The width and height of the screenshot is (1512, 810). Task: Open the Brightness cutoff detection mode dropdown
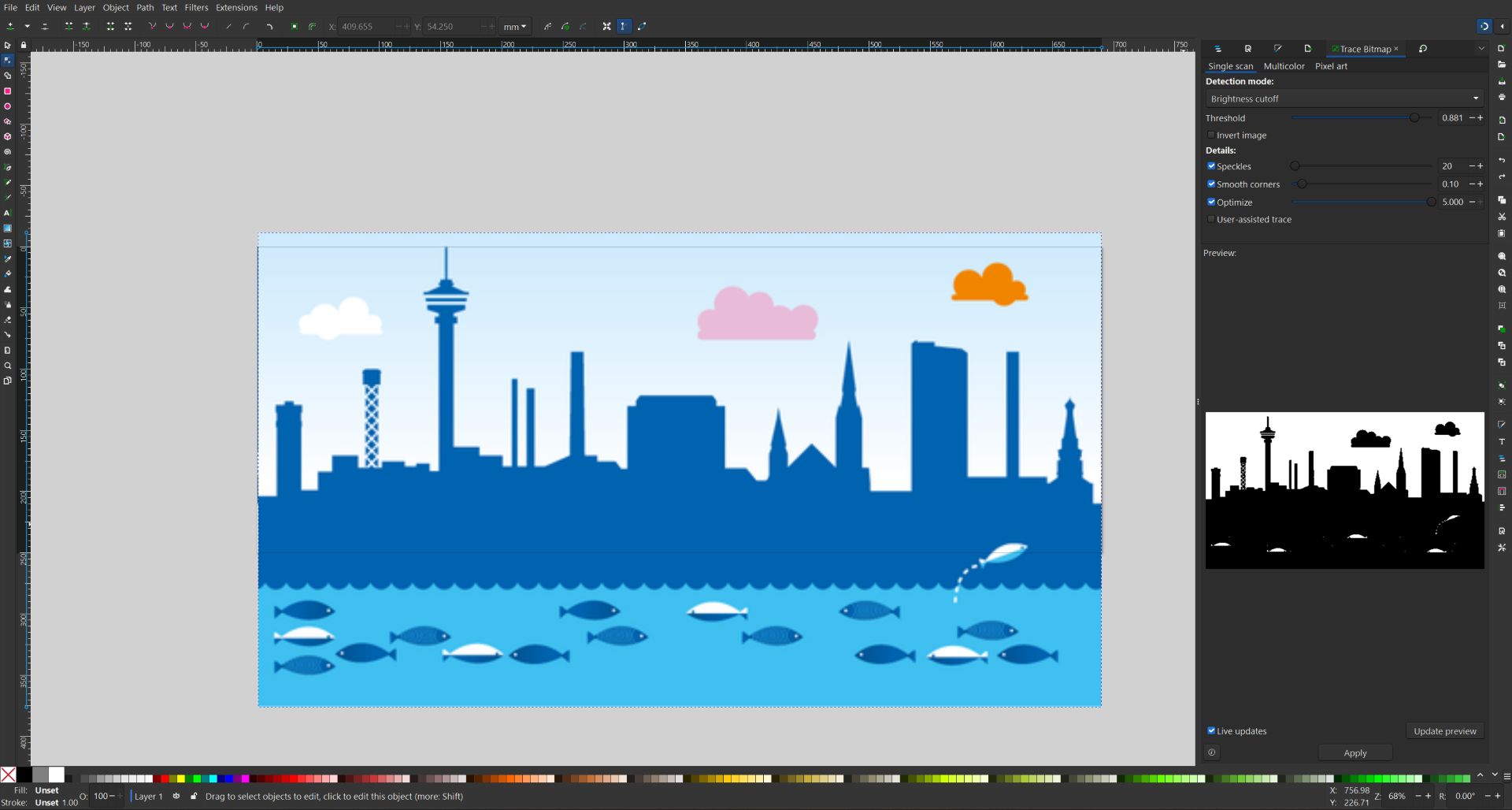pyautogui.click(x=1343, y=98)
